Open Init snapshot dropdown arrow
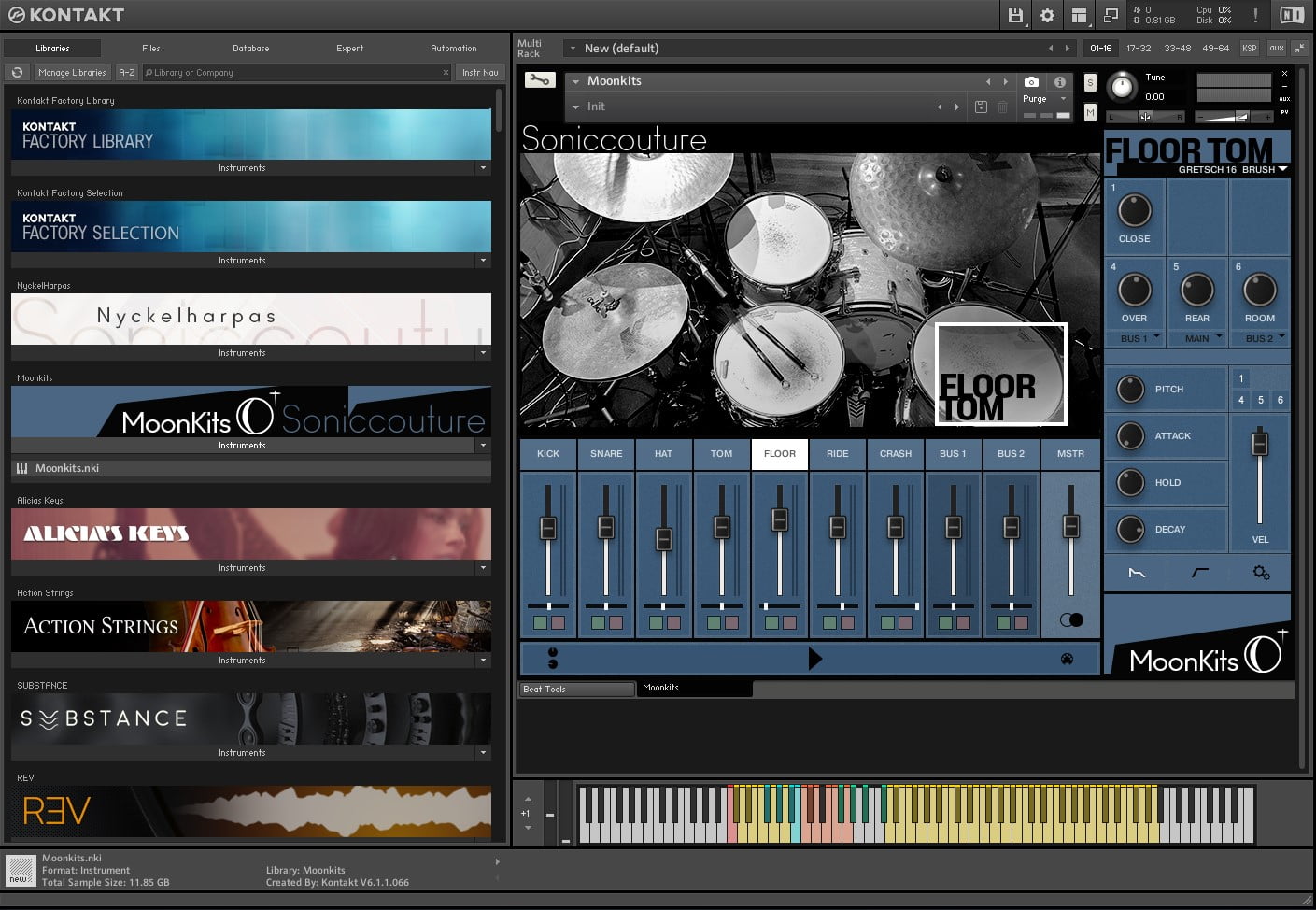Image resolution: width=1316 pixels, height=910 pixels. (x=576, y=107)
